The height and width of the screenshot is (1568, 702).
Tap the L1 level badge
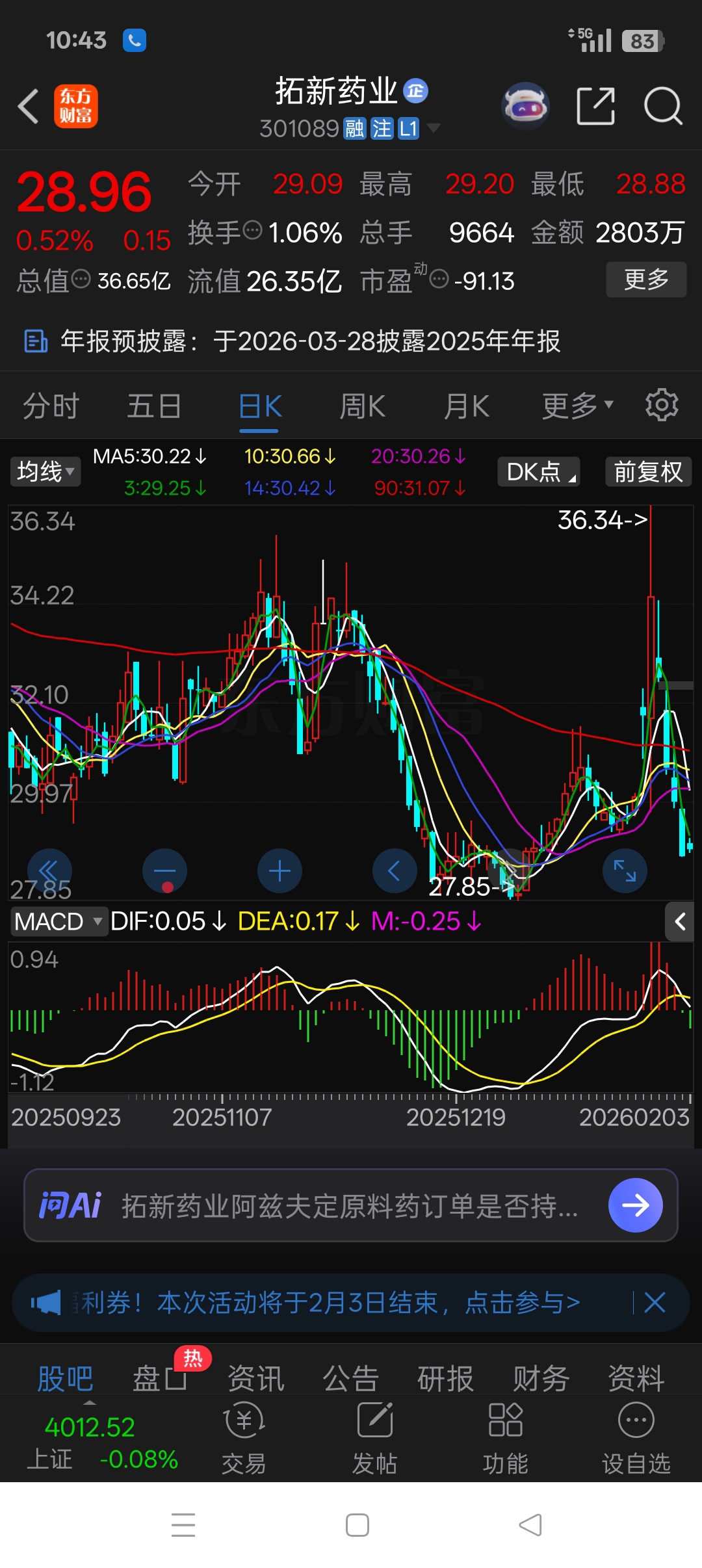coord(408,128)
